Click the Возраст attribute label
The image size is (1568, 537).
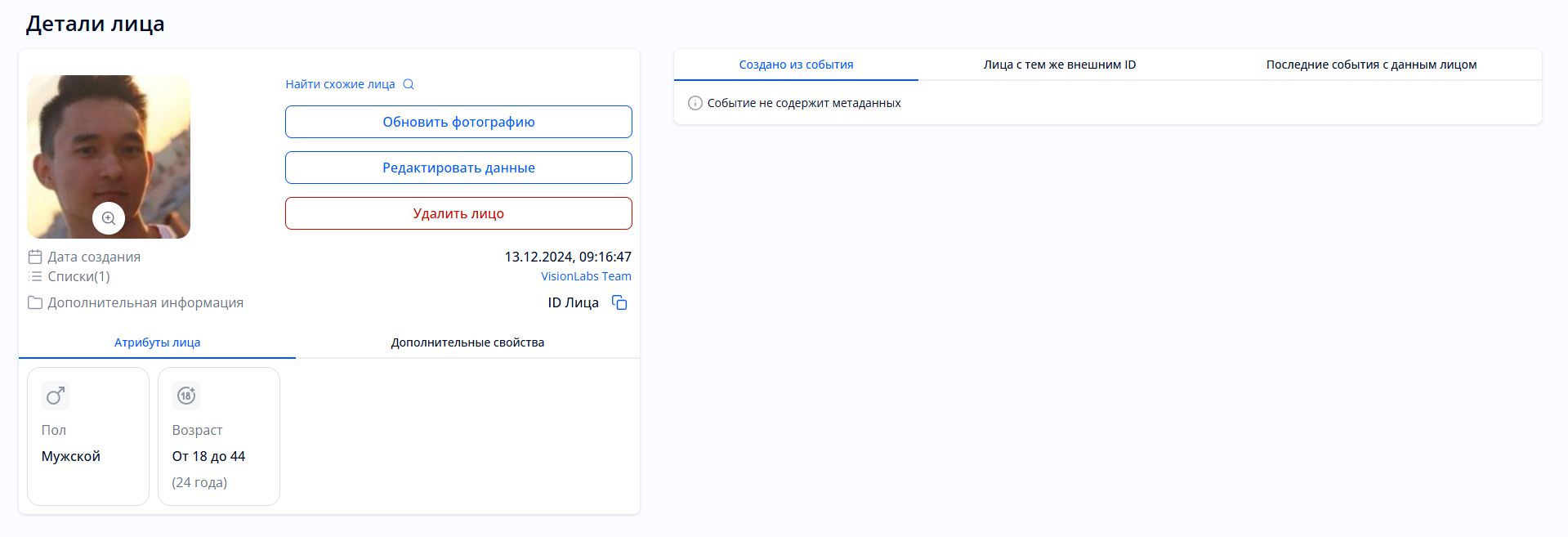pos(197,430)
